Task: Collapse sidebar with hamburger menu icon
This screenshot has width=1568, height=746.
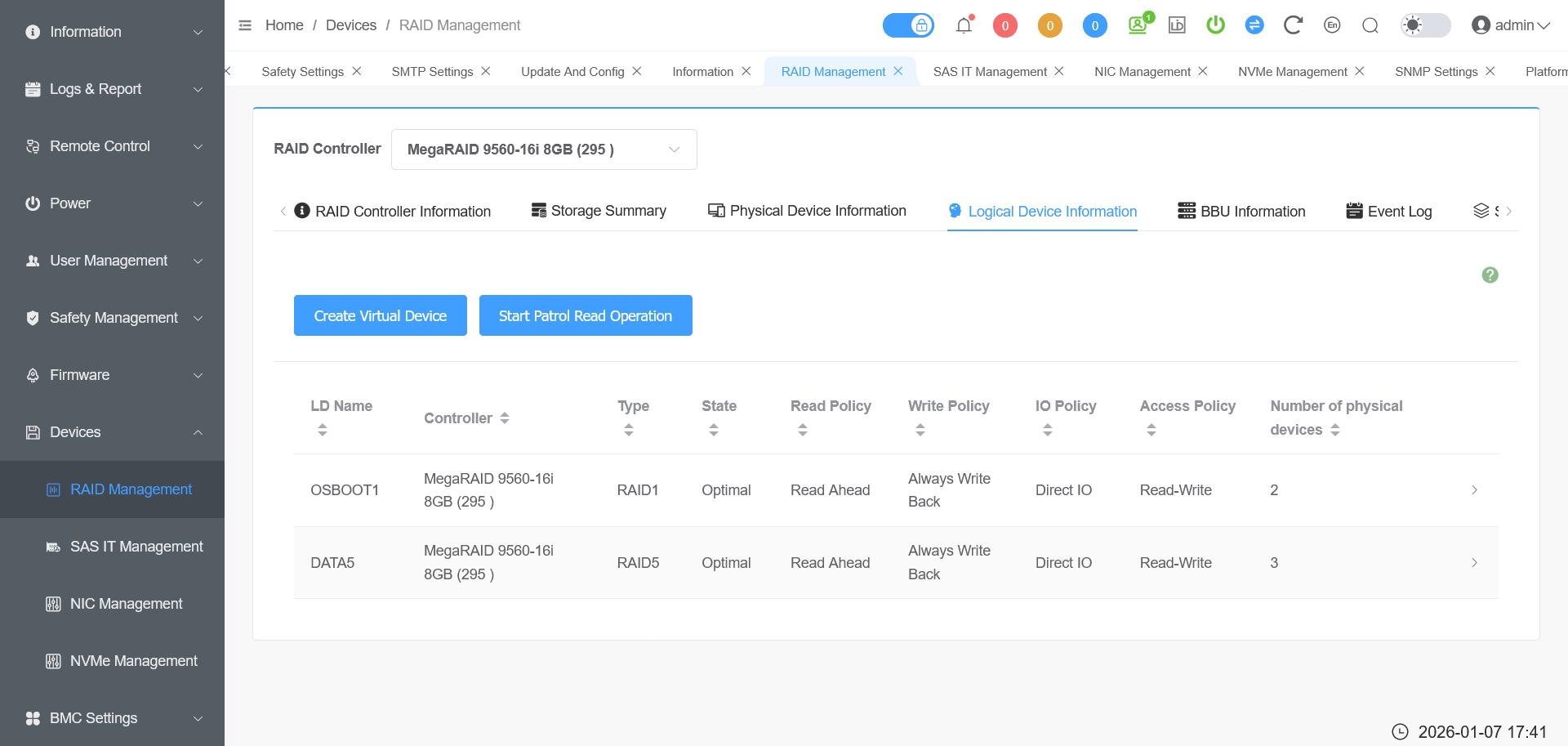Action: (245, 25)
